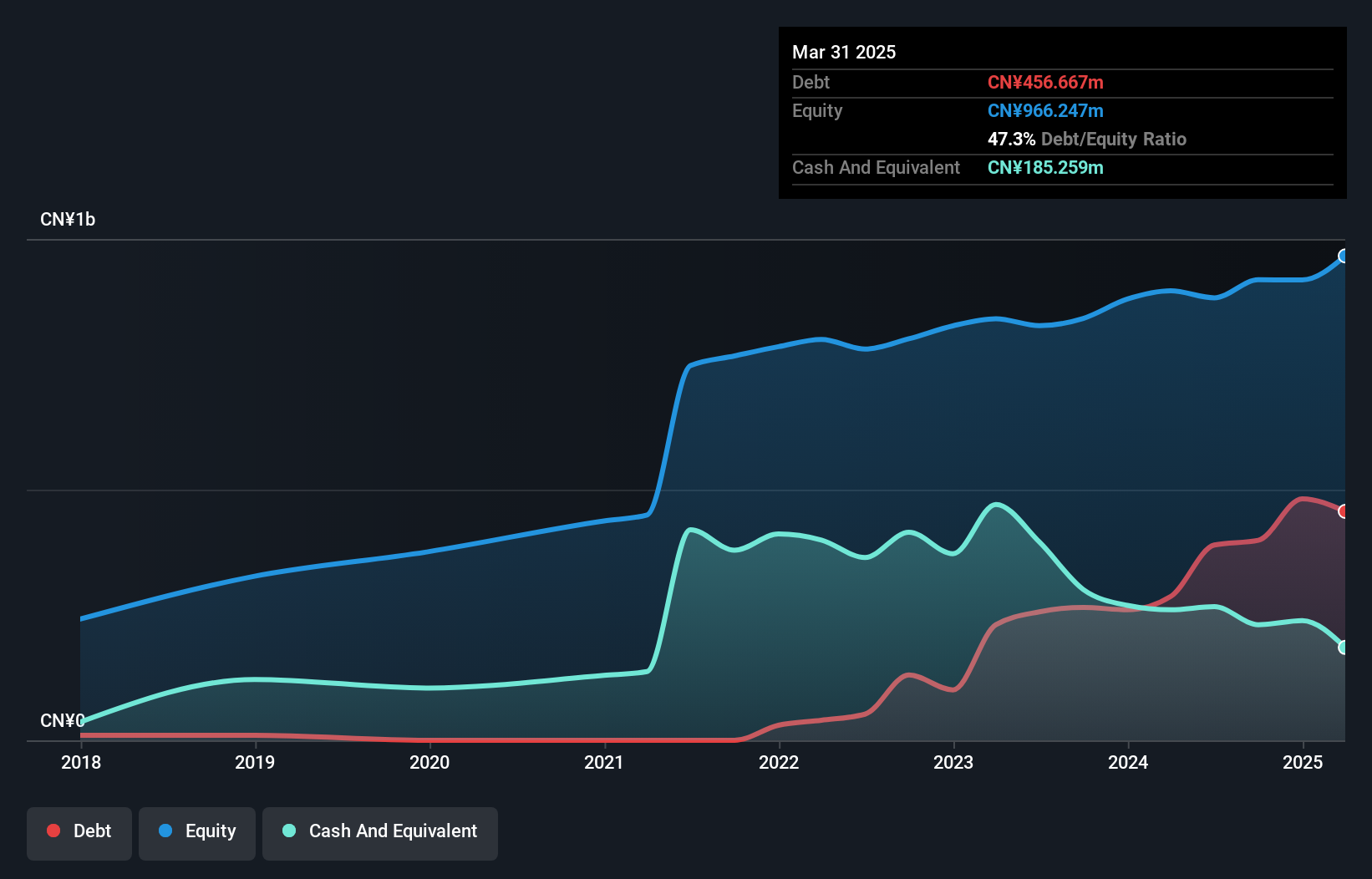The width and height of the screenshot is (1372, 879).
Task: Click the 2021 x-axis label
Action: pyautogui.click(x=604, y=762)
